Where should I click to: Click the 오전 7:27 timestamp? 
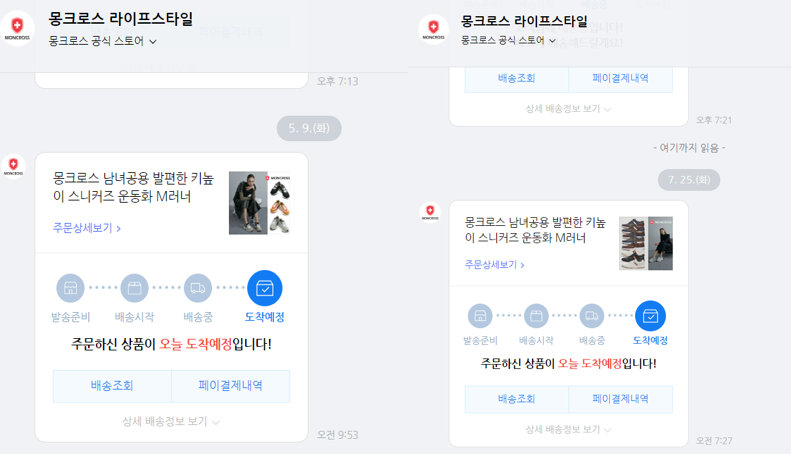tap(714, 441)
